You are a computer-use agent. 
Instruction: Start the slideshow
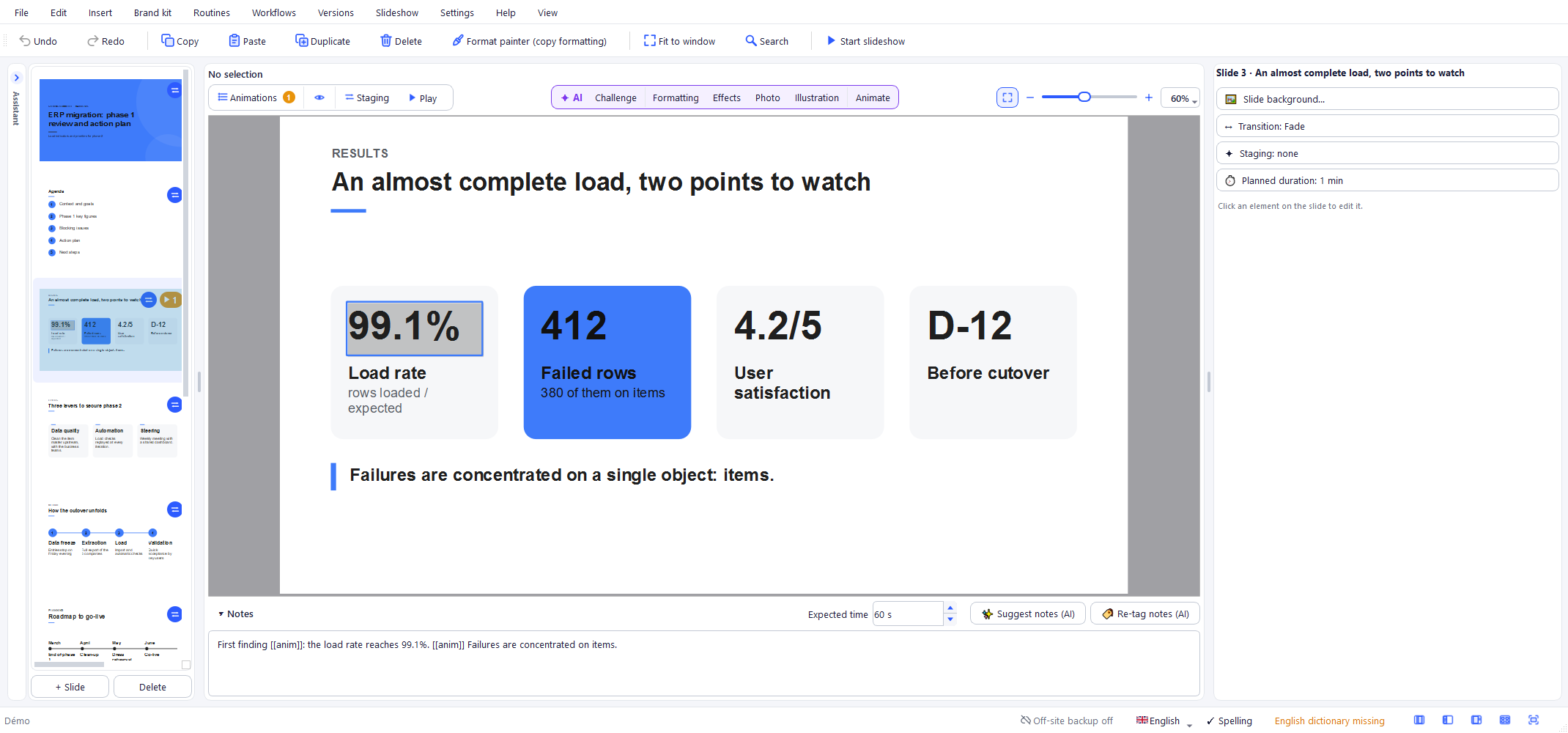pyautogui.click(x=865, y=41)
